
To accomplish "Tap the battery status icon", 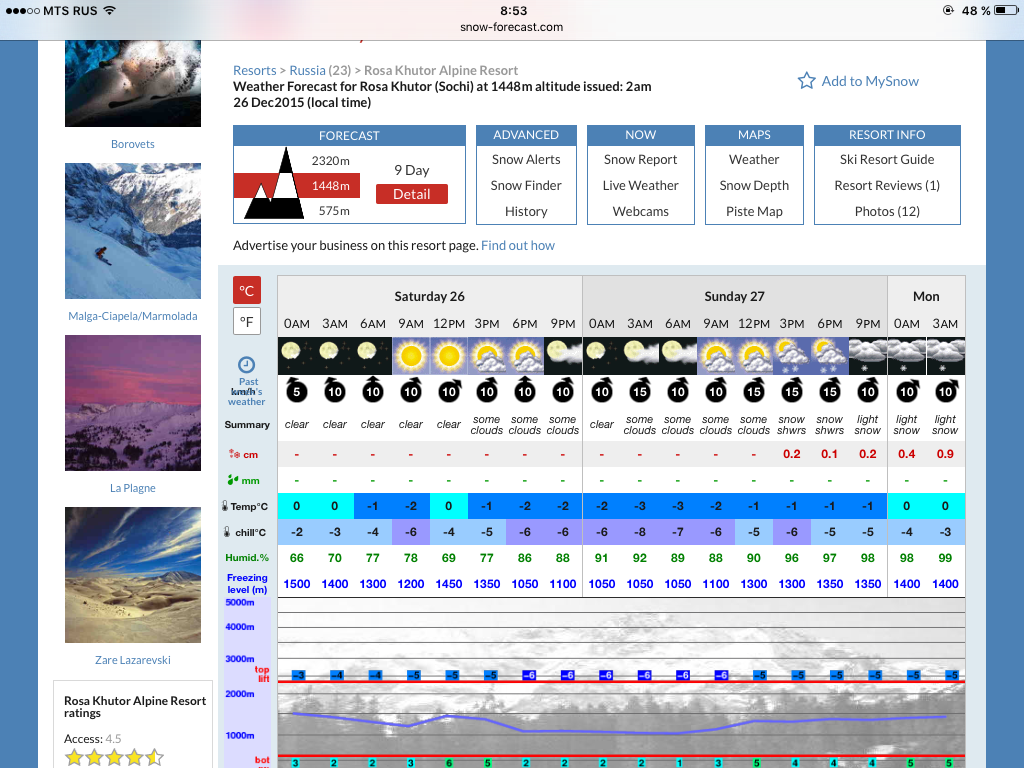I will (x=1006, y=10).
